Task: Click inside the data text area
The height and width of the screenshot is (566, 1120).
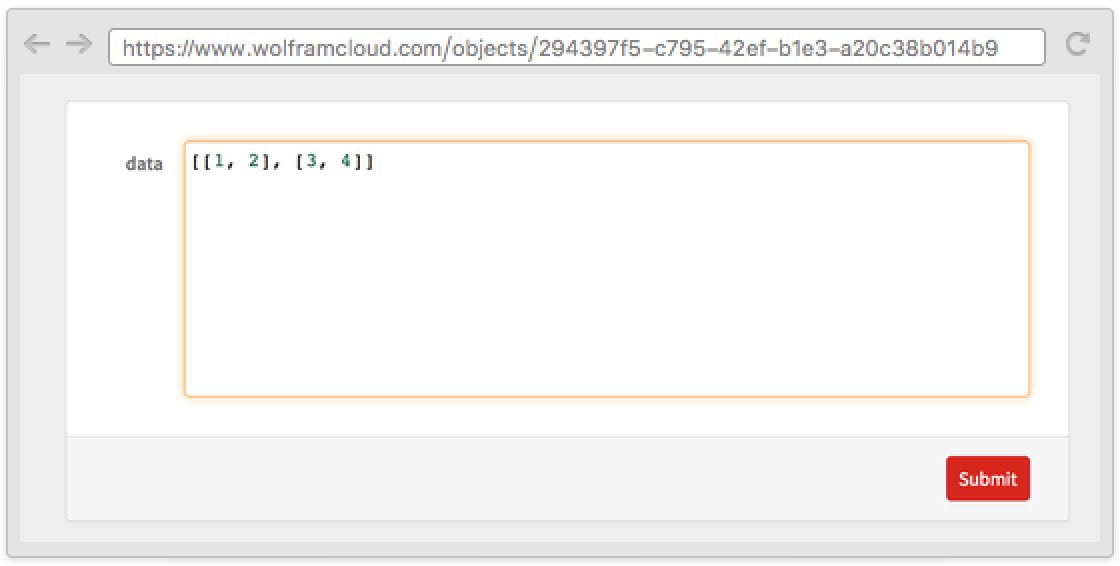Action: 606,269
